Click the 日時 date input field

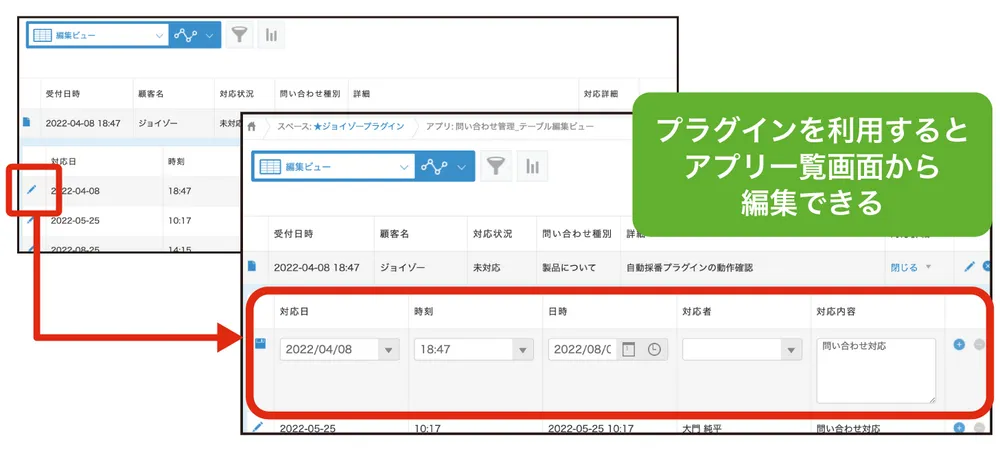(582, 349)
